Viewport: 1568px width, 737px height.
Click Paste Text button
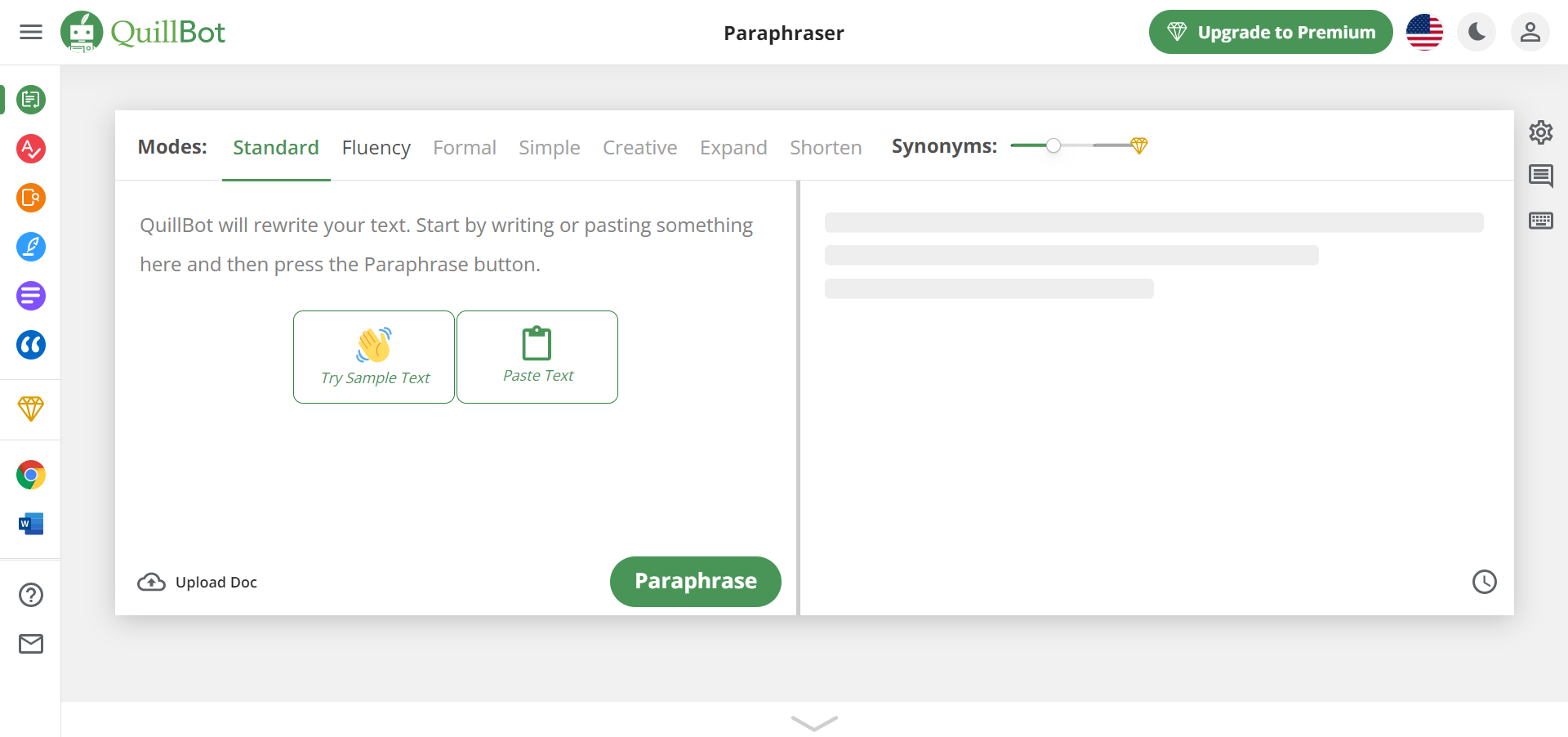pyautogui.click(x=537, y=357)
